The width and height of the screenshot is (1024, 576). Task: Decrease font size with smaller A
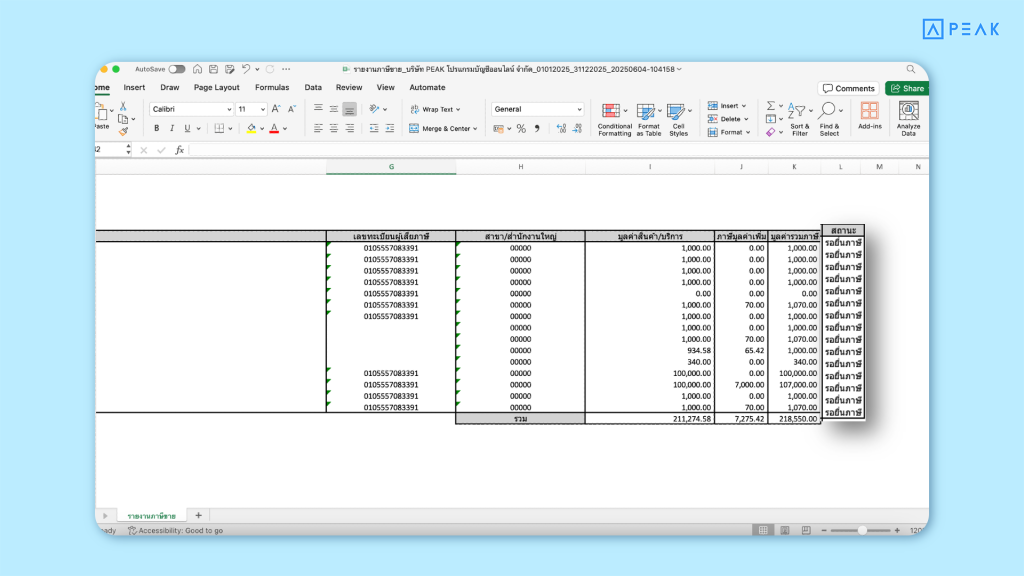pos(291,109)
